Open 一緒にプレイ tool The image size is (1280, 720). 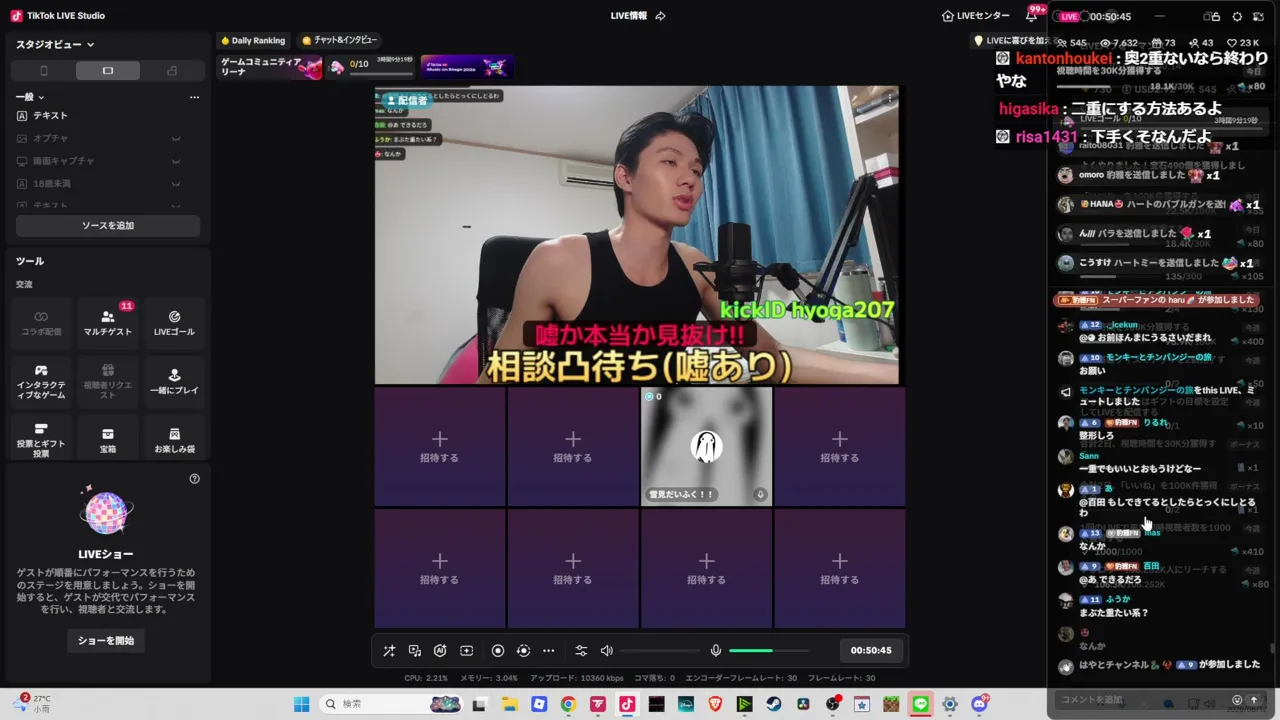174,381
